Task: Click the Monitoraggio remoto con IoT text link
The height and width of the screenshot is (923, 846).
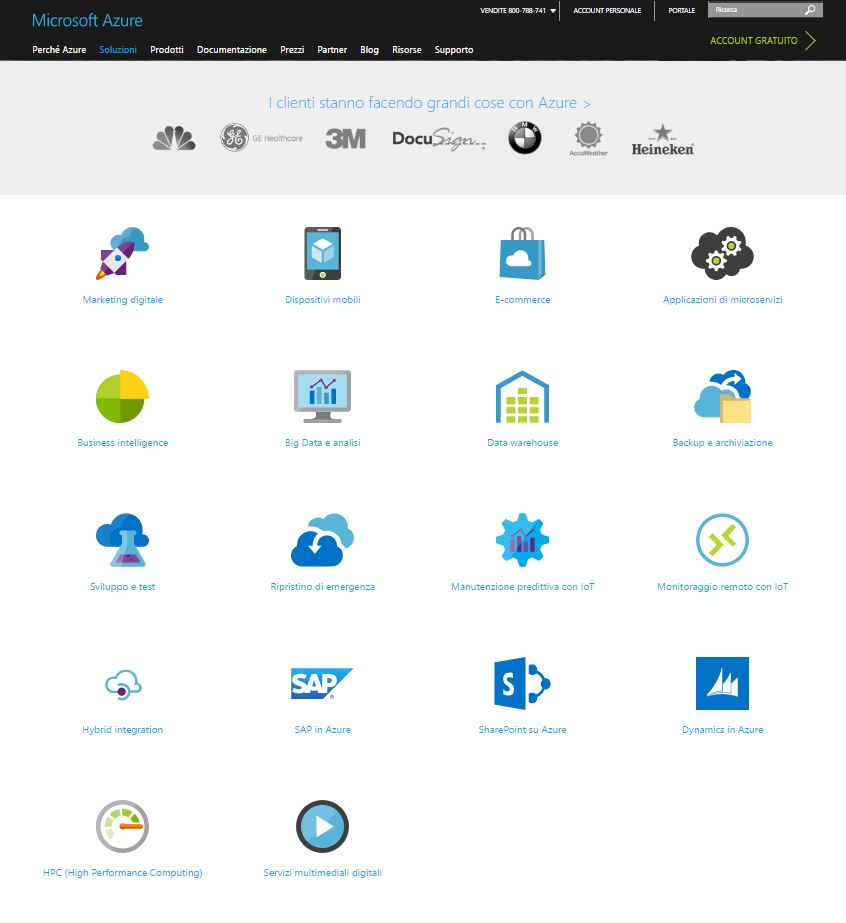Action: (x=722, y=587)
